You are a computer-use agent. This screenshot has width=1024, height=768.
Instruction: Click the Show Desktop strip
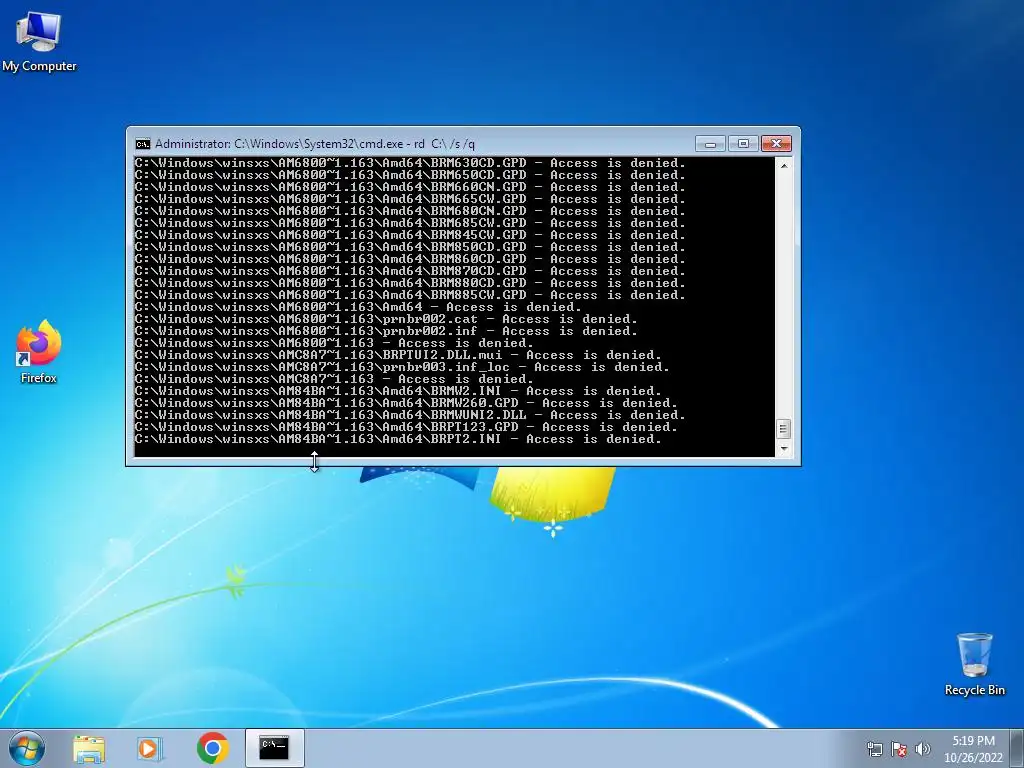(1017, 748)
